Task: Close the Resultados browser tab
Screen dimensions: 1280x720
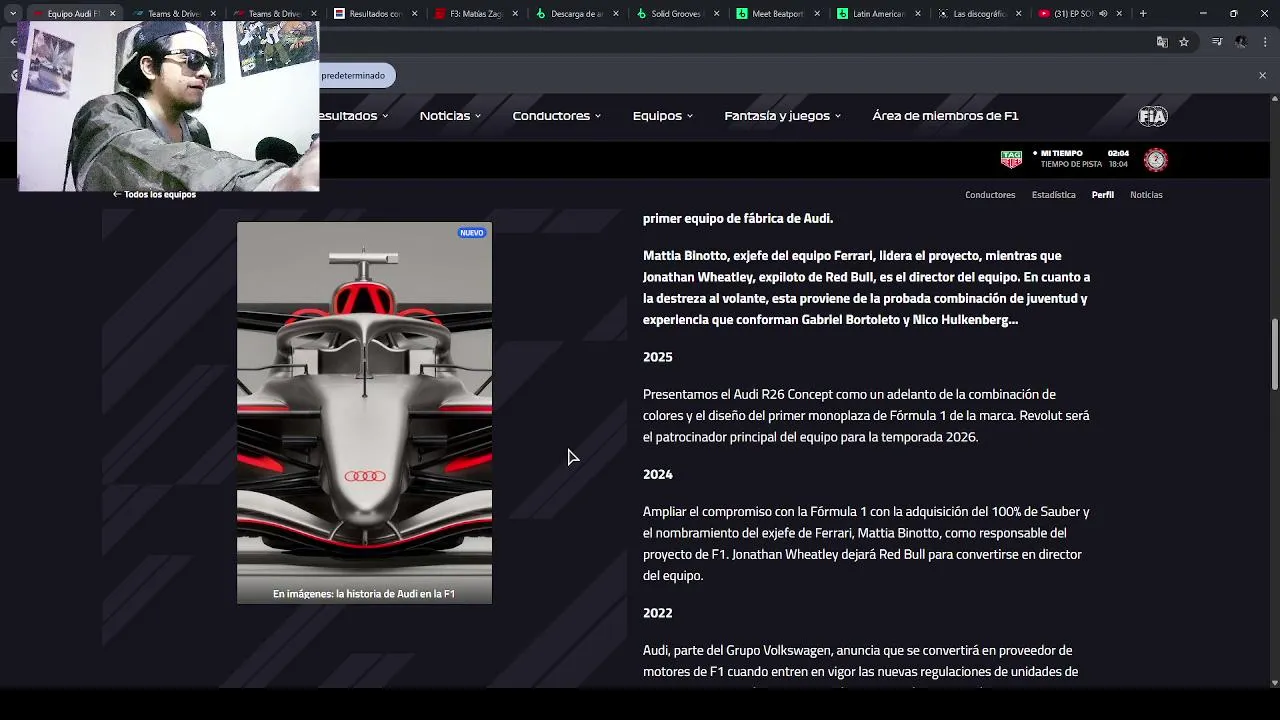Action: 414,14
